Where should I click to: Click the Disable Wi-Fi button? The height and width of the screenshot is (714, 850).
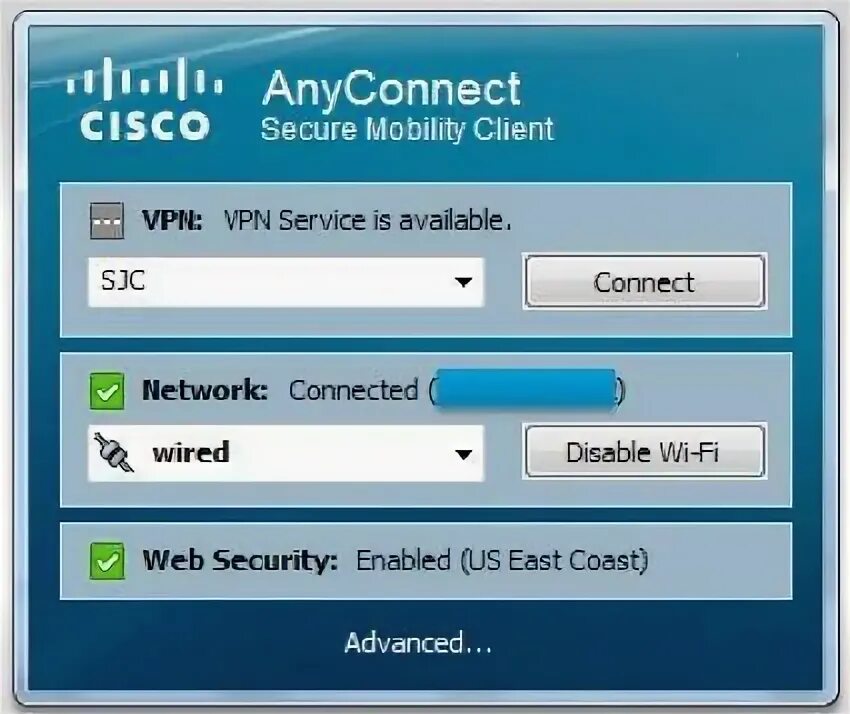pos(645,452)
